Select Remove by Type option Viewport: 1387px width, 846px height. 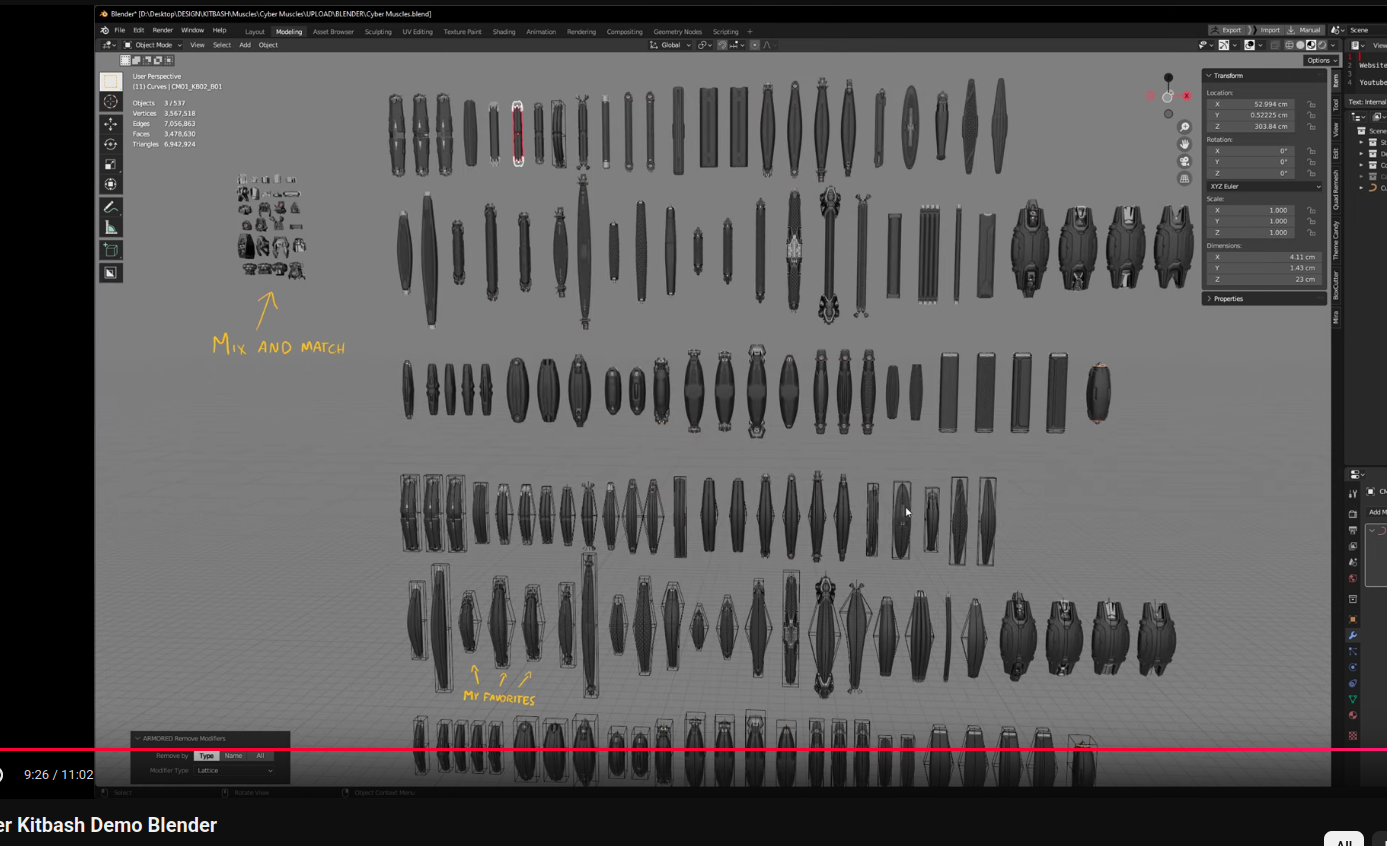206,756
